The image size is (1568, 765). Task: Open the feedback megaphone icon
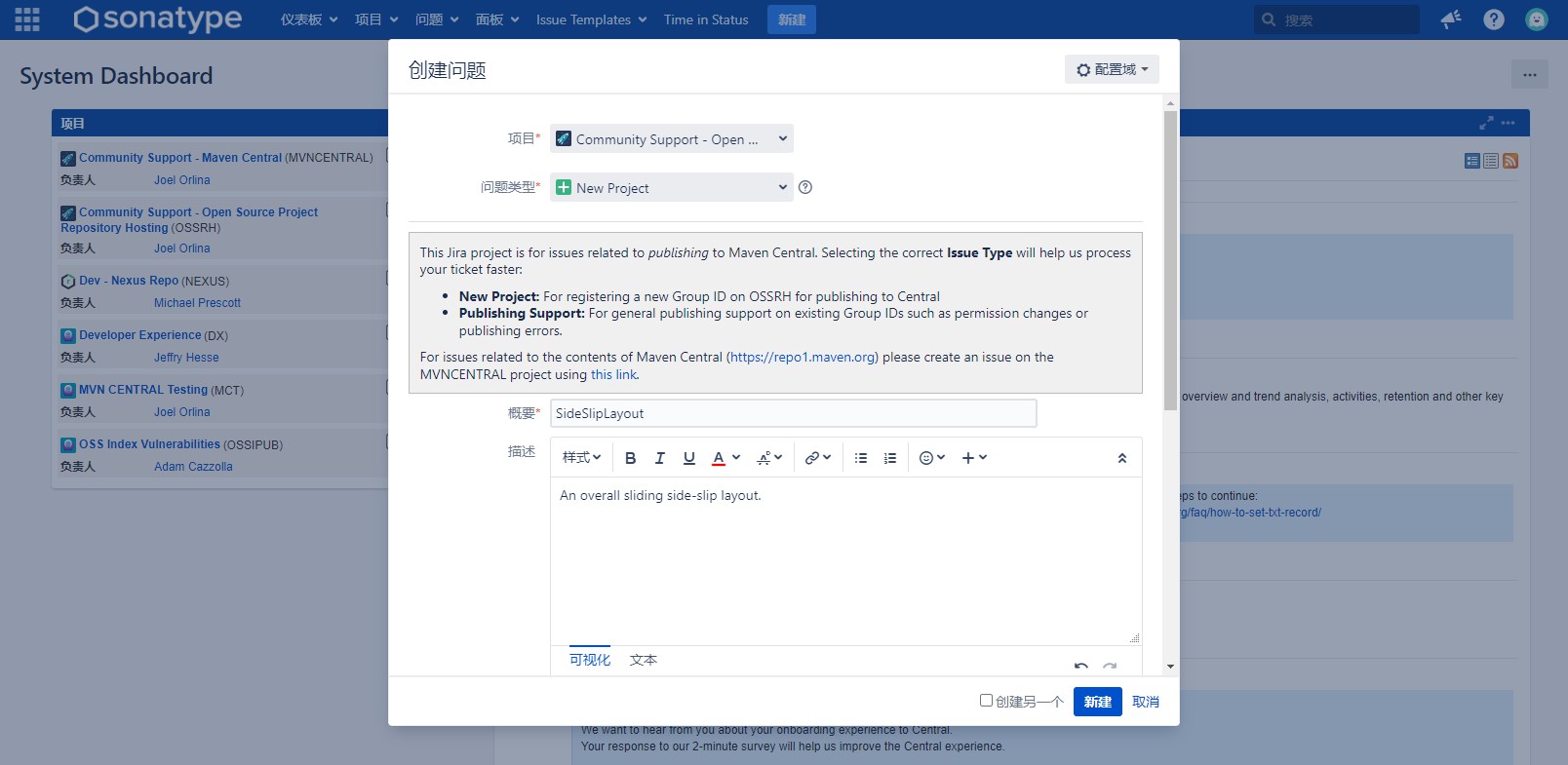(x=1451, y=19)
